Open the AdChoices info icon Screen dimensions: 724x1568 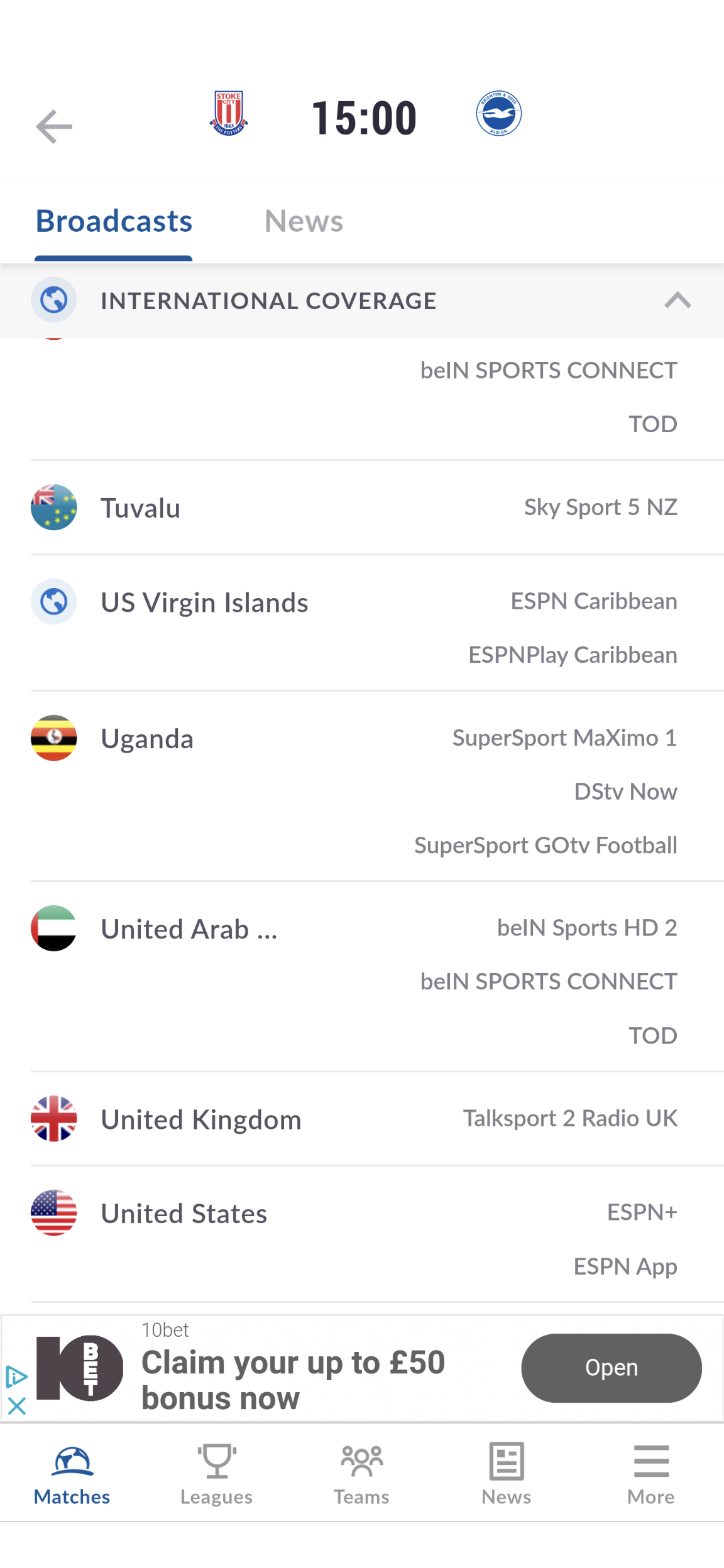[x=16, y=1378]
